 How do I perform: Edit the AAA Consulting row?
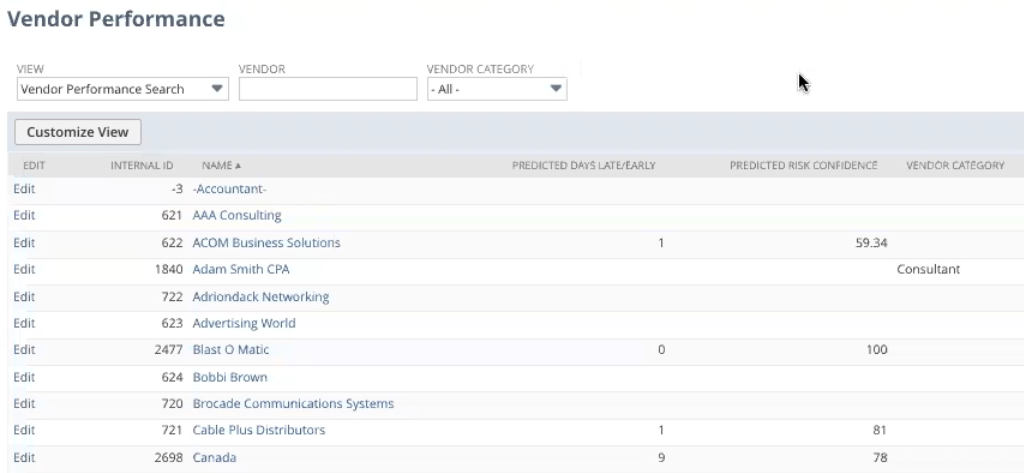click(x=24, y=216)
